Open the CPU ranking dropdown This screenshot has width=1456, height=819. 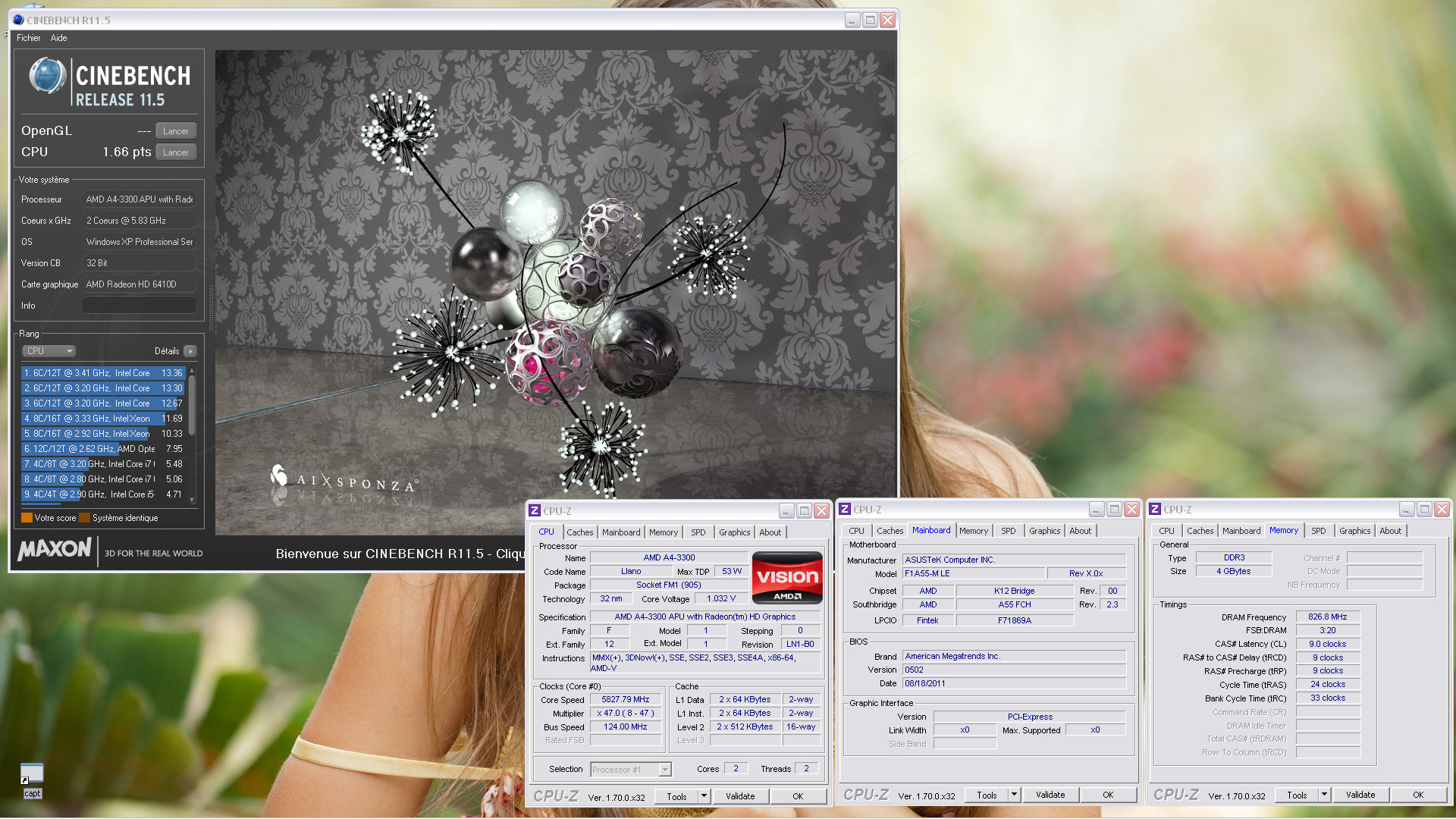pos(49,351)
